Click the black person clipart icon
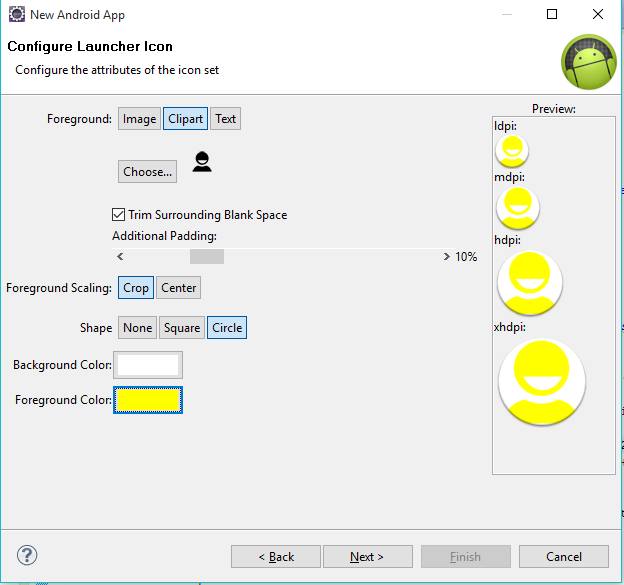Image resolution: width=624 pixels, height=585 pixels. pyautogui.click(x=202, y=162)
